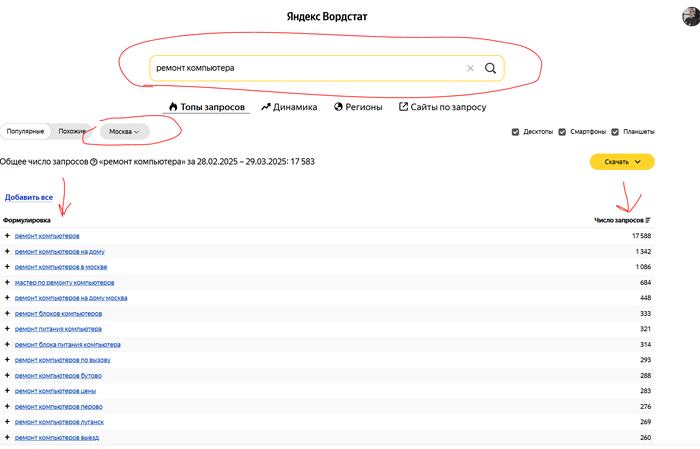The image size is (700, 449).
Task: Select the Похожие toggle option
Action: [72, 131]
